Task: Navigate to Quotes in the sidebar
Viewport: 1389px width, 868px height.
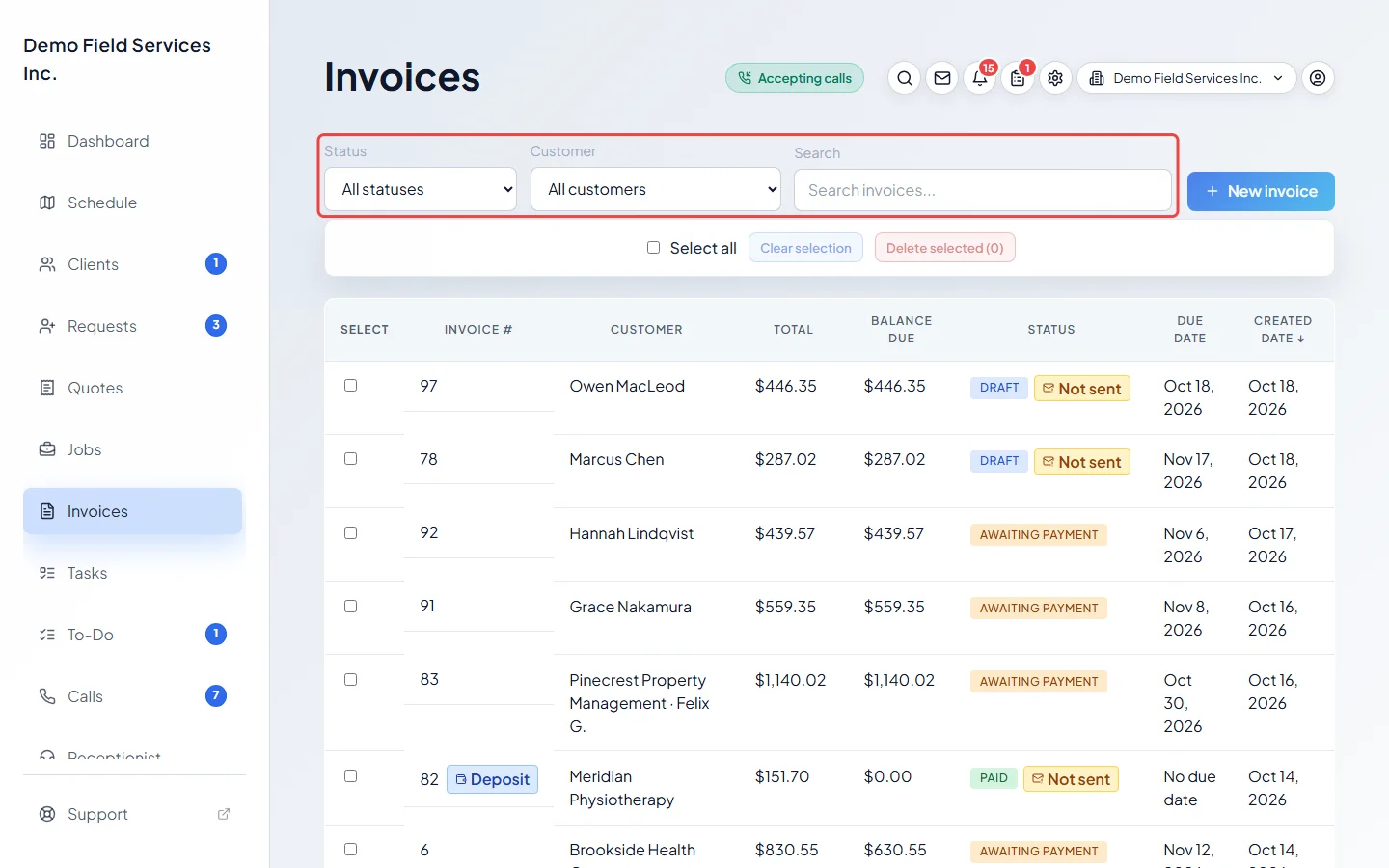Action: tap(133, 388)
